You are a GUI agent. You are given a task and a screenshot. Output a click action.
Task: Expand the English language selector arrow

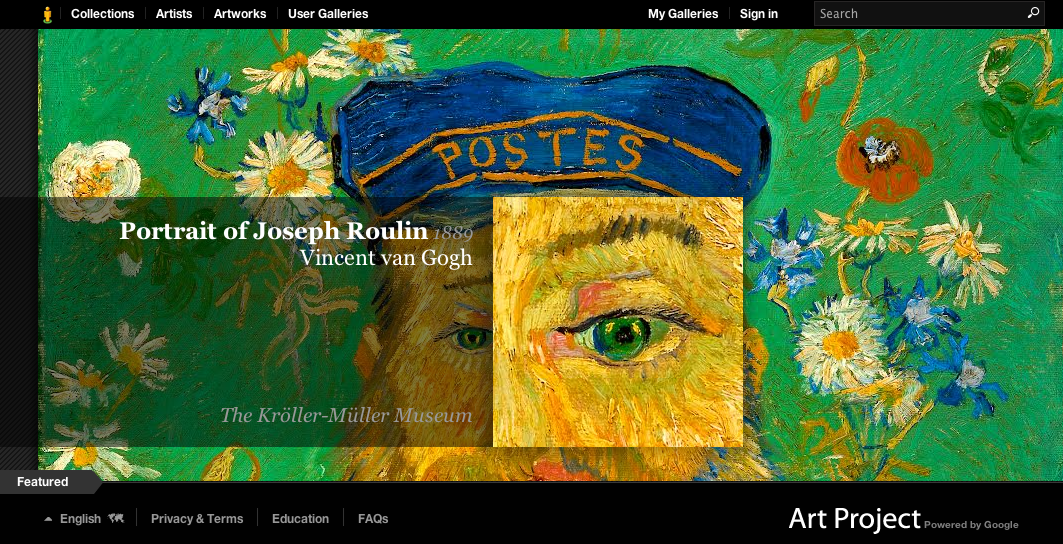click(48, 519)
